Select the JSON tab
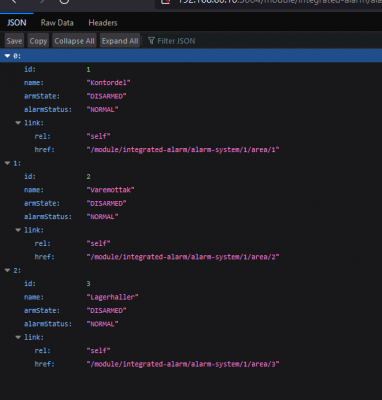 pyautogui.click(x=17, y=23)
